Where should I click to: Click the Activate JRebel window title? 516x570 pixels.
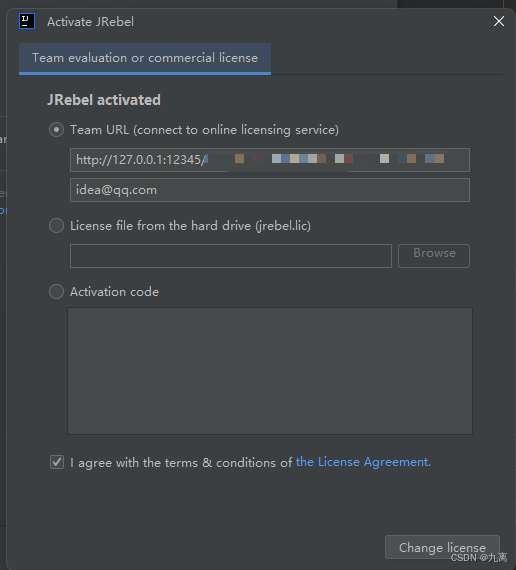[x=91, y=22]
